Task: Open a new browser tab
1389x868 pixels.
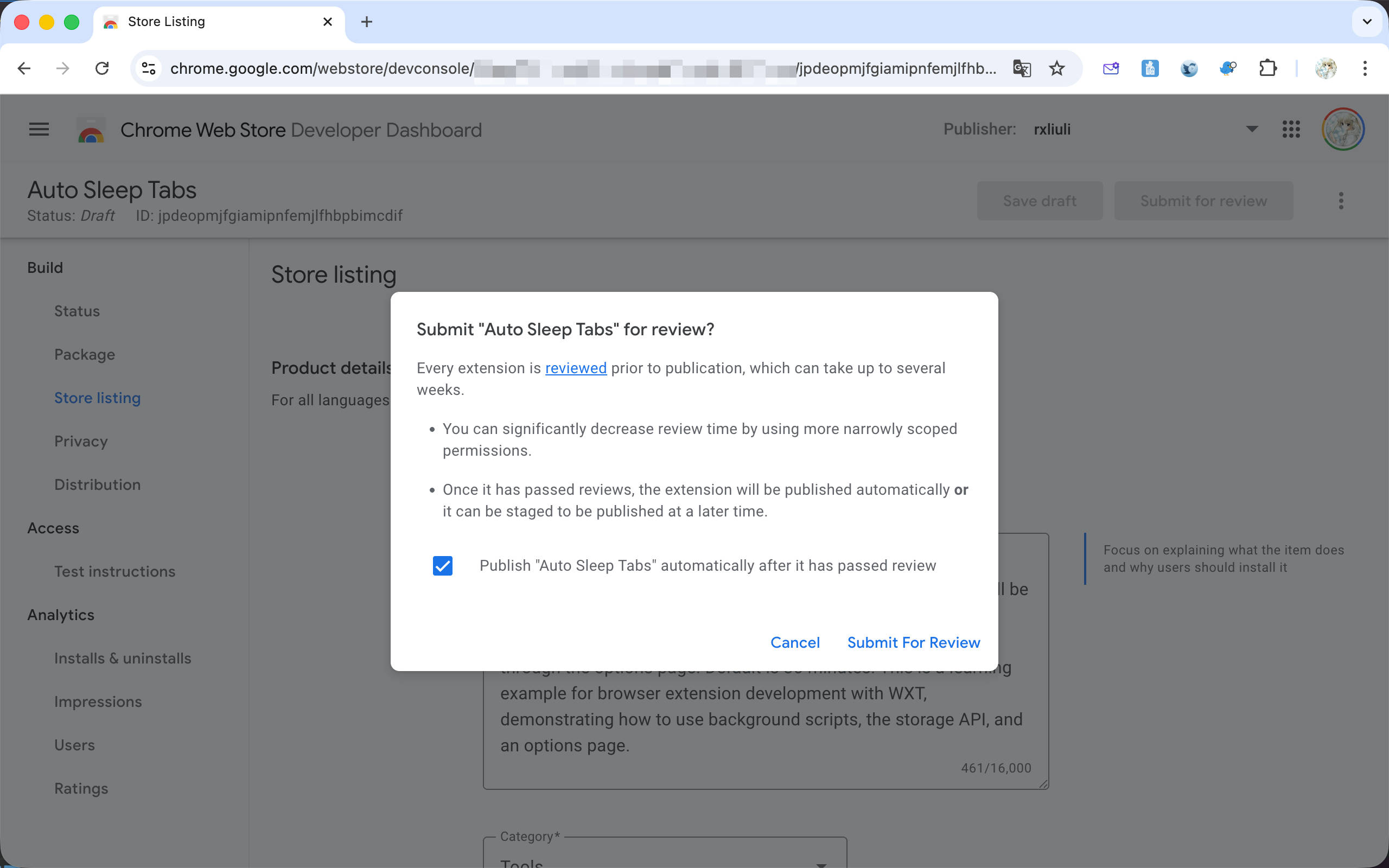Action: click(367, 22)
